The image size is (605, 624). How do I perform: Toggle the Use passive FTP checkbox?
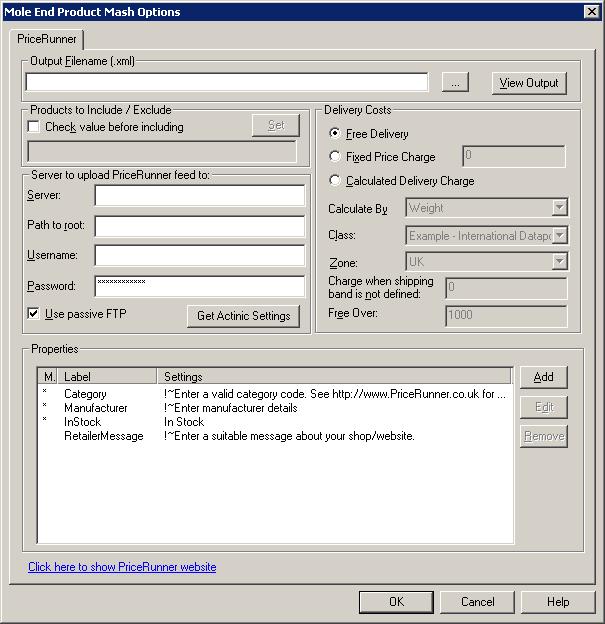pyautogui.click(x=33, y=314)
